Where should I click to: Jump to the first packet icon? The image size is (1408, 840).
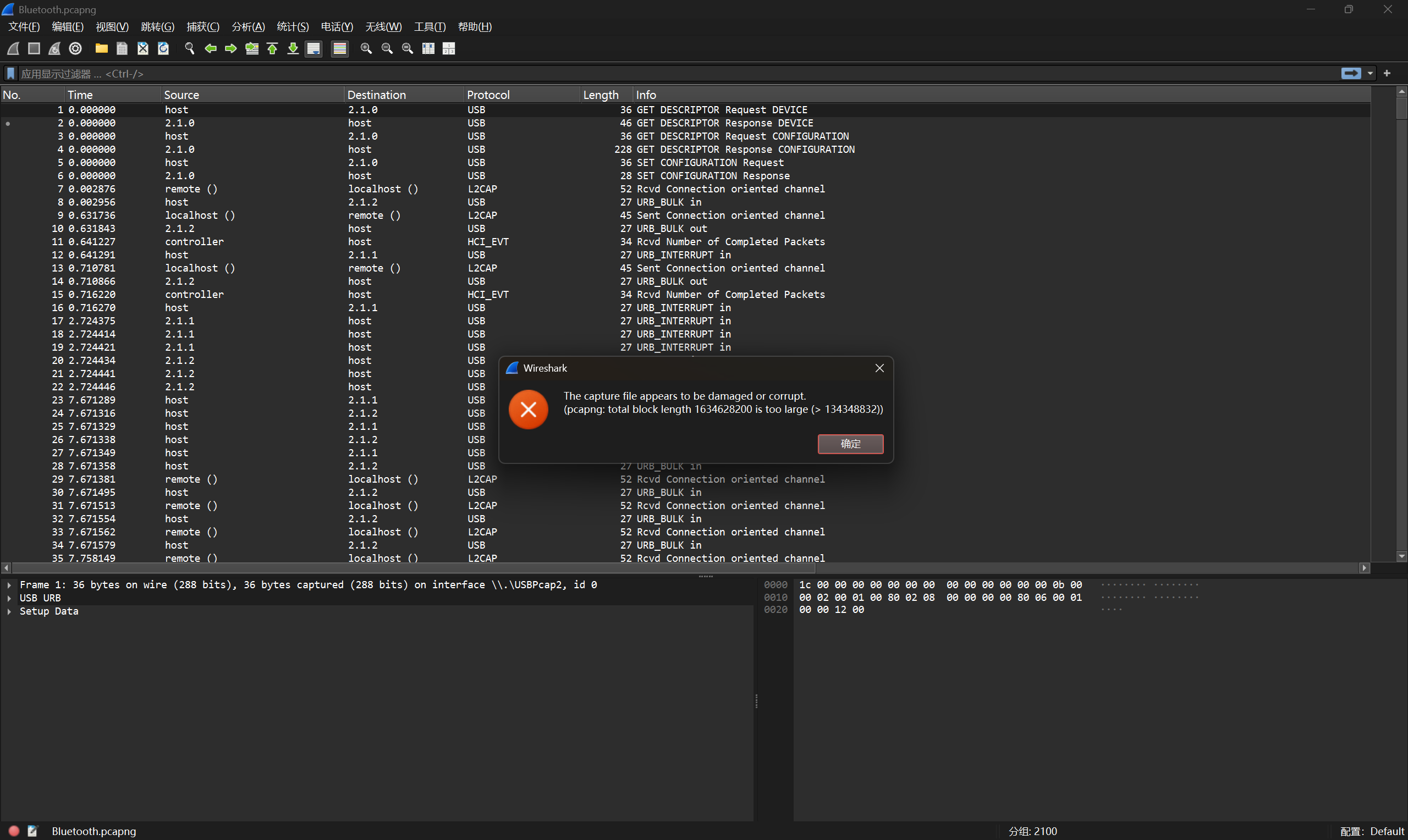(x=272, y=49)
